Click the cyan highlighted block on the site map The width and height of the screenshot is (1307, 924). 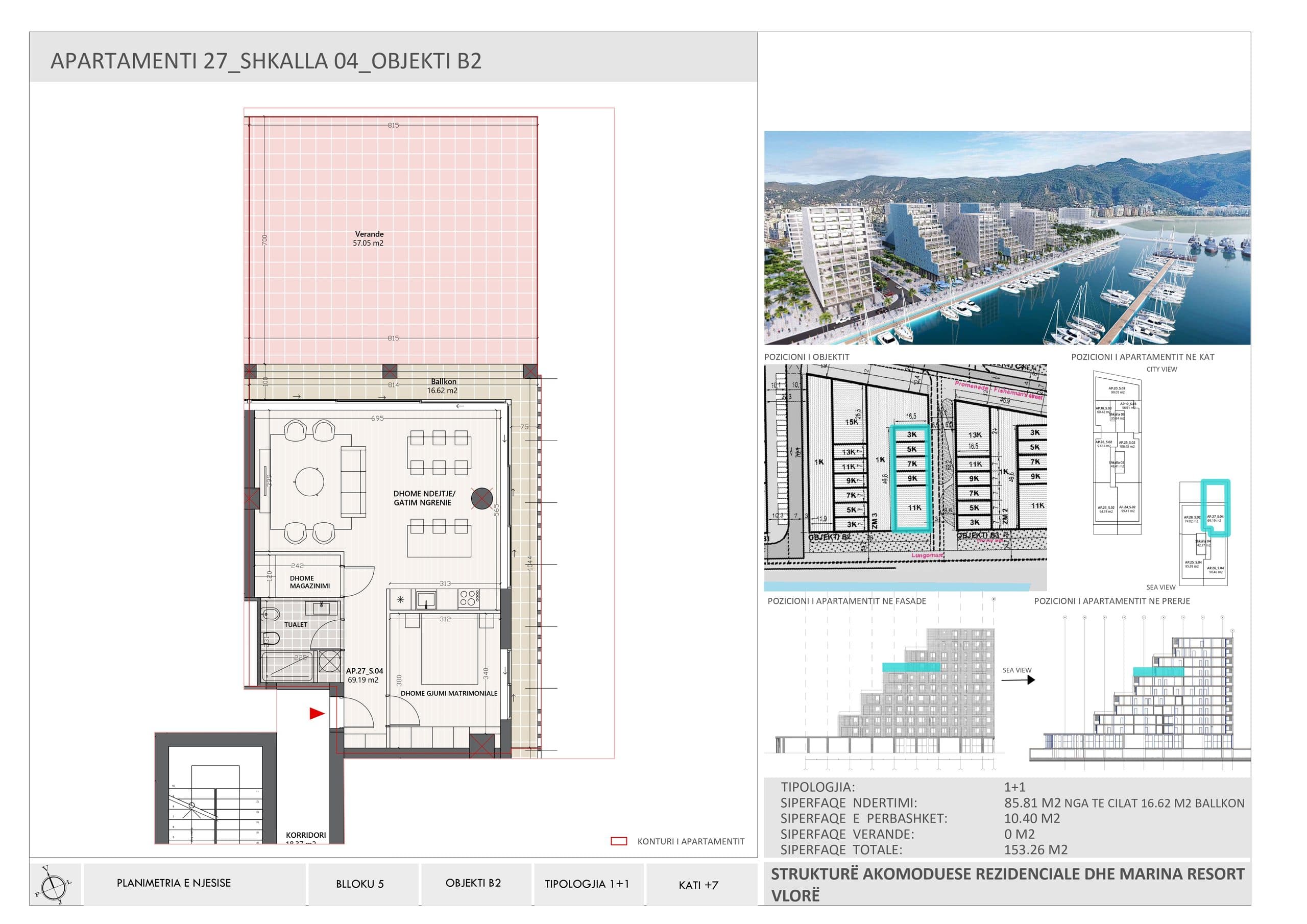click(911, 479)
